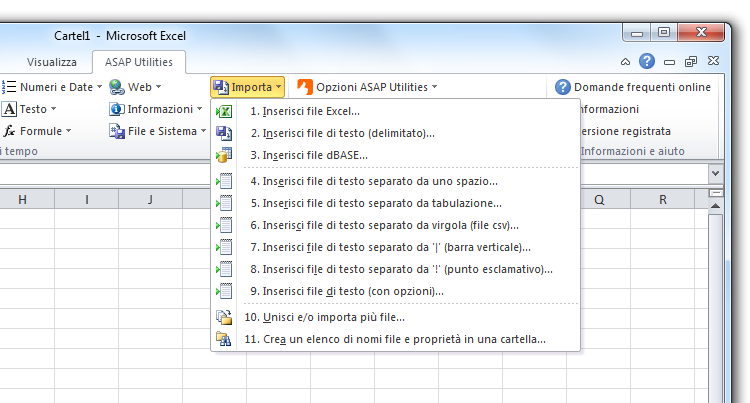Choose Unisci e/o importa più file
750x403 pixels.
[396, 317]
